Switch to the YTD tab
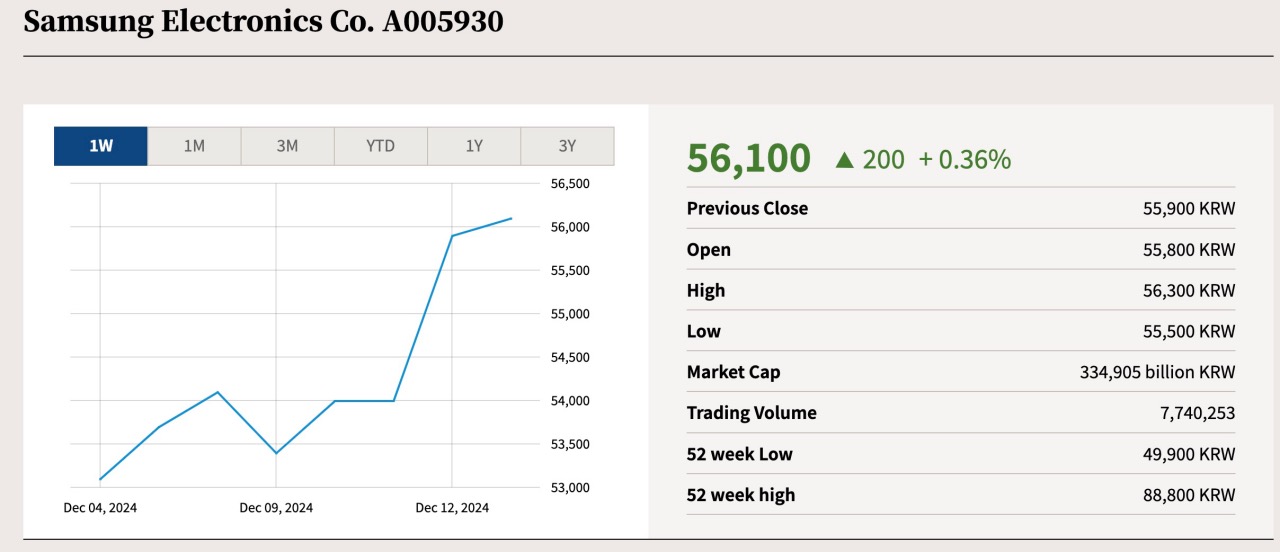 tap(380, 146)
